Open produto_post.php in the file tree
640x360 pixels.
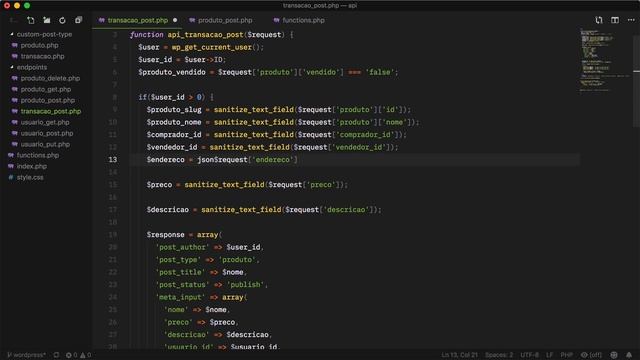47,100
